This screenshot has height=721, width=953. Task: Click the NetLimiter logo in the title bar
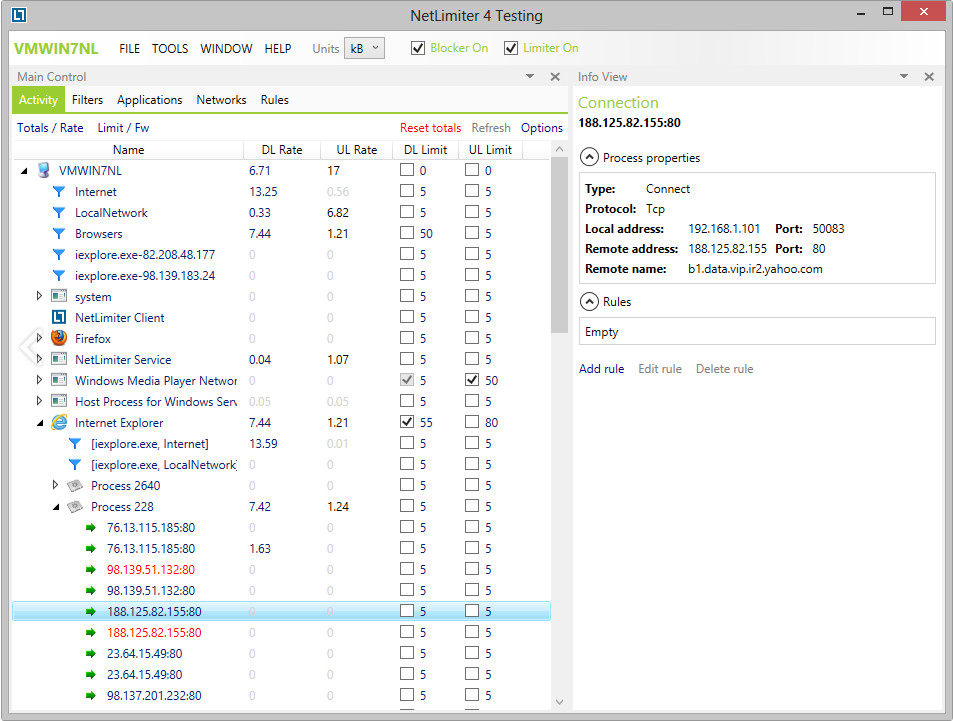[19, 15]
